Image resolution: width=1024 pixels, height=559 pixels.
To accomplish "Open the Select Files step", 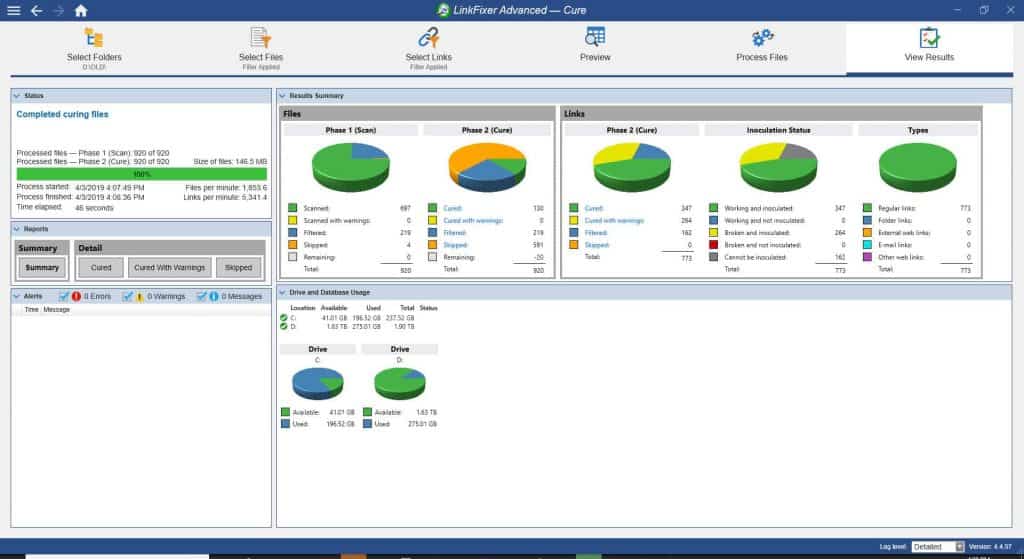I will point(261,48).
